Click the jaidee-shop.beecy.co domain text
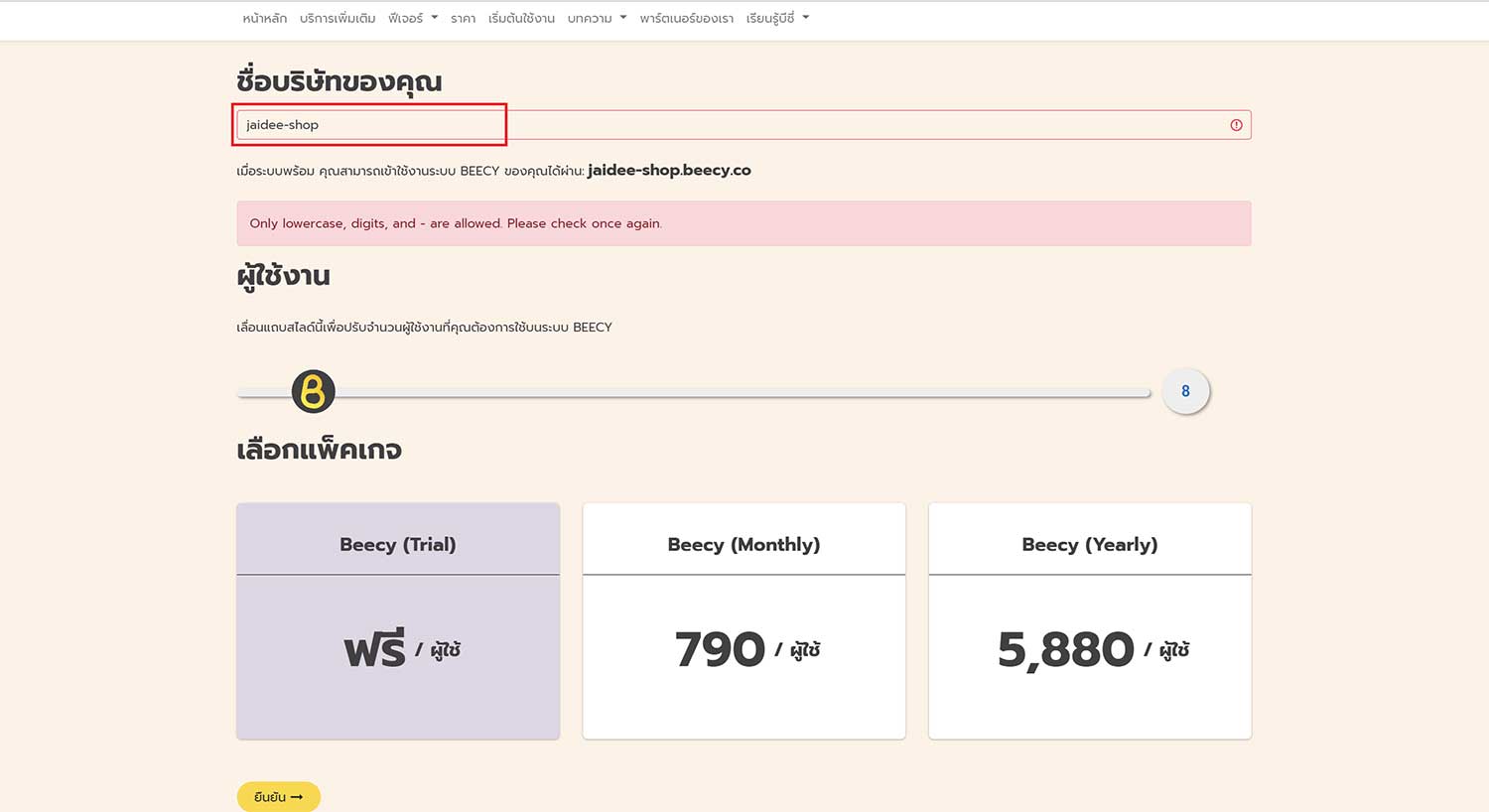The width and height of the screenshot is (1489, 812). tap(669, 170)
